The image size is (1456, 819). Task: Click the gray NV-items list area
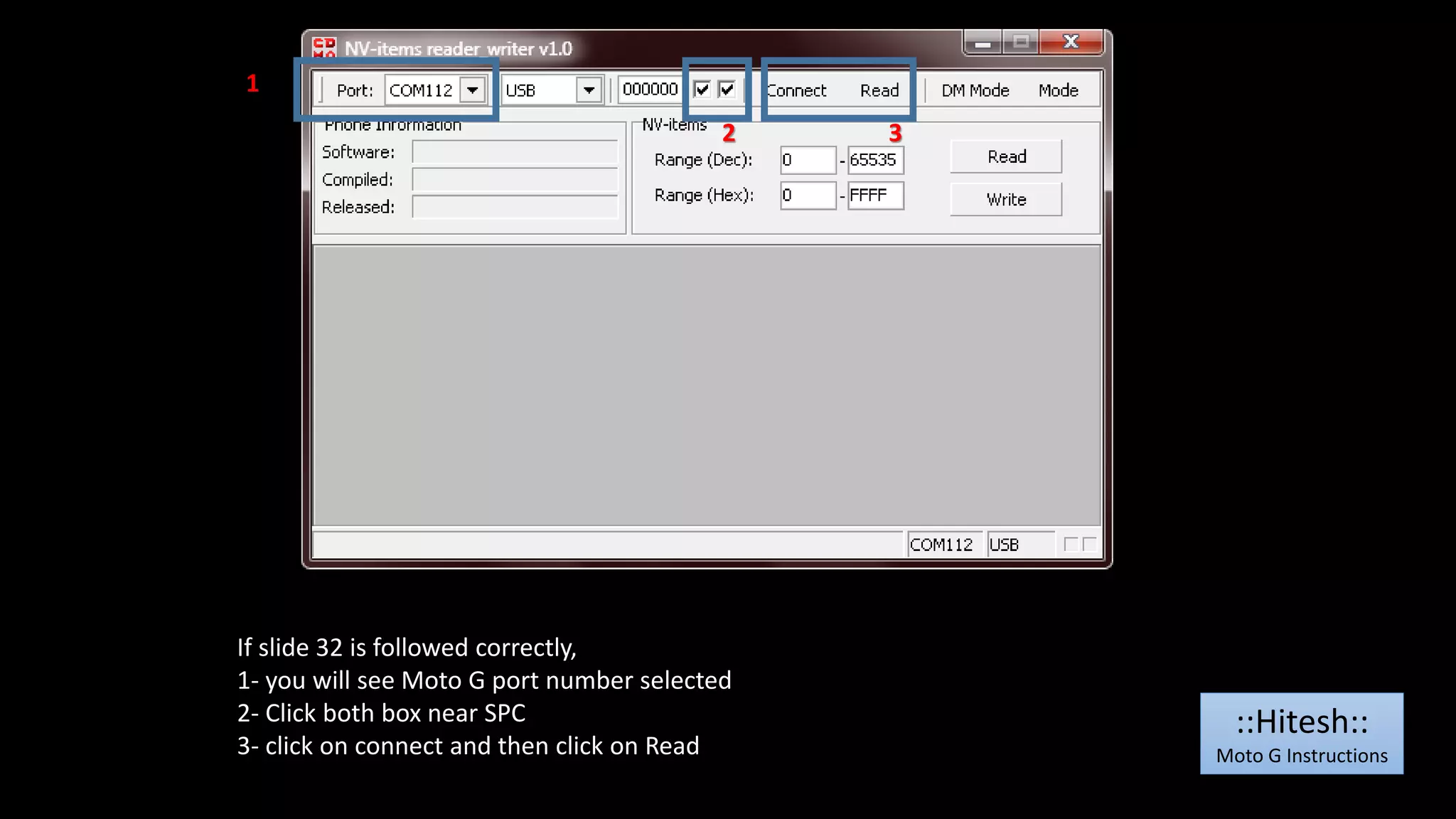pyautogui.click(x=707, y=386)
